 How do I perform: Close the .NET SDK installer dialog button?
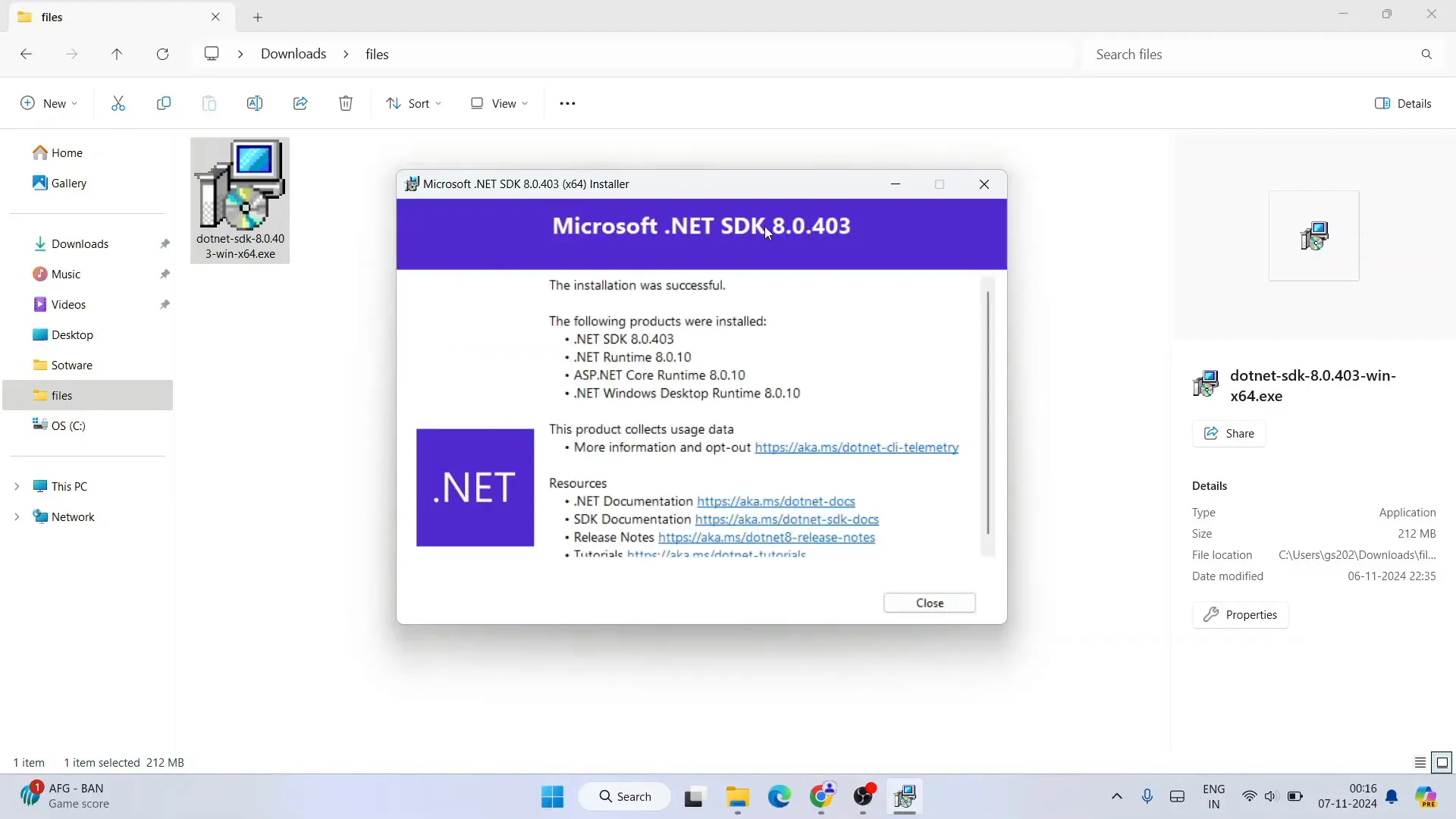pyautogui.click(x=930, y=603)
